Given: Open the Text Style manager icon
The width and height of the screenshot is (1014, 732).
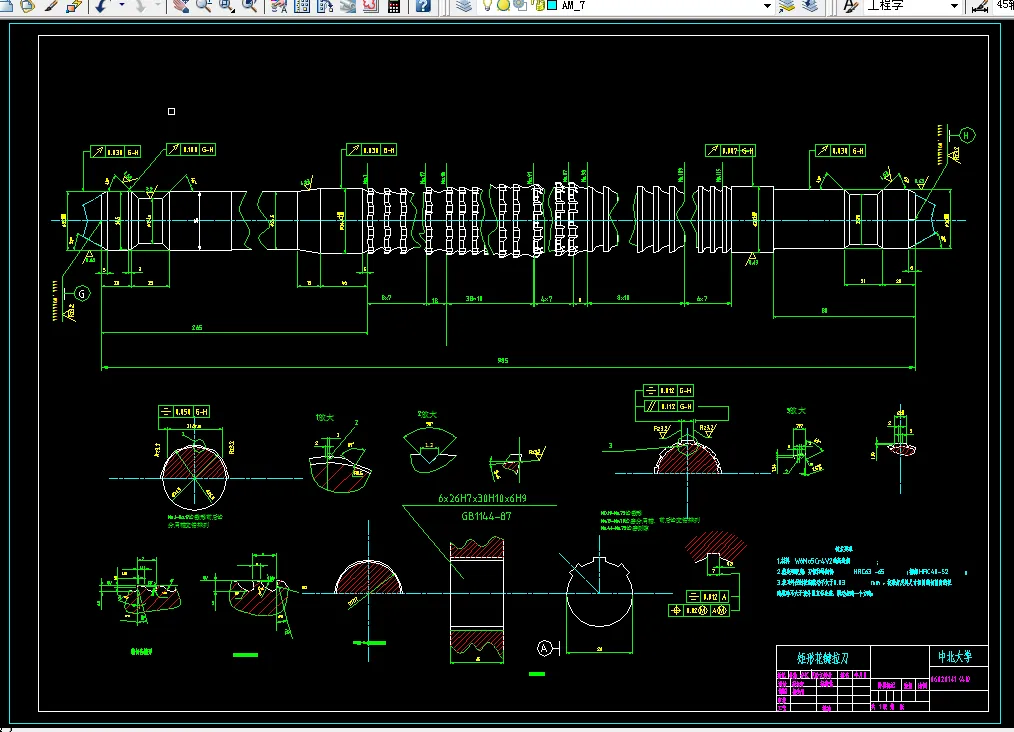Looking at the screenshot, I should point(850,6).
